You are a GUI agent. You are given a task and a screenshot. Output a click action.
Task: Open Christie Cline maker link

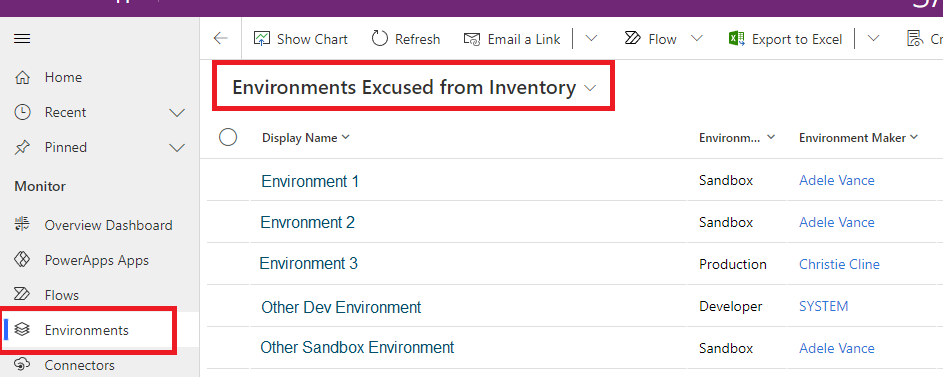tap(839, 264)
